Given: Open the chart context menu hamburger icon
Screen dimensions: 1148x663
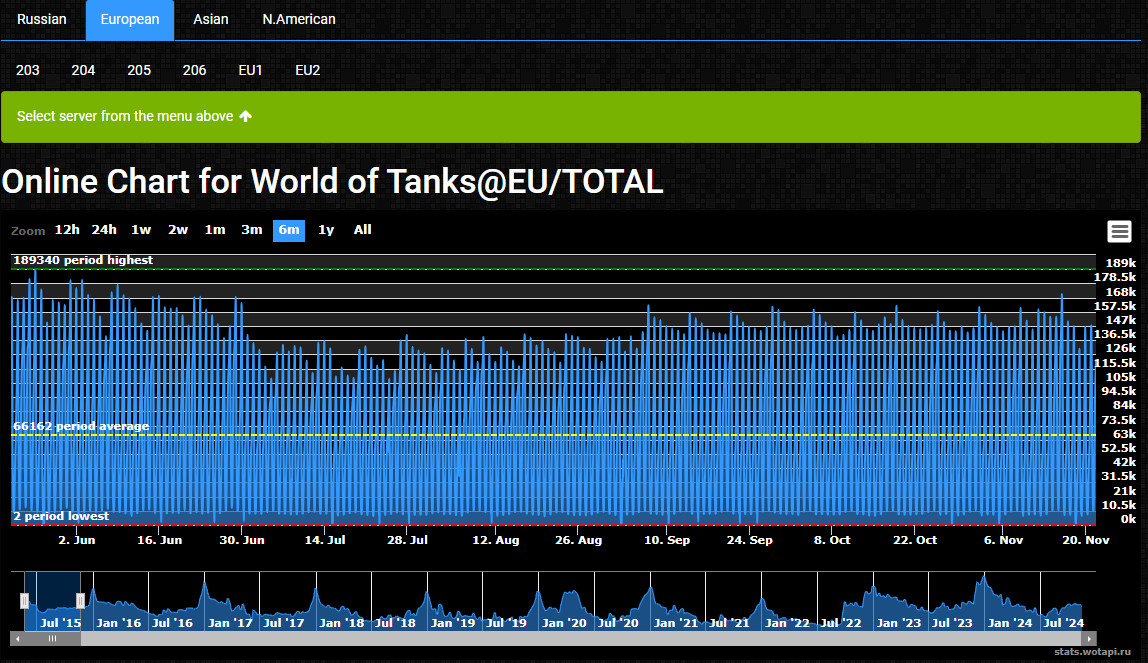Looking at the screenshot, I should click(x=1119, y=232).
